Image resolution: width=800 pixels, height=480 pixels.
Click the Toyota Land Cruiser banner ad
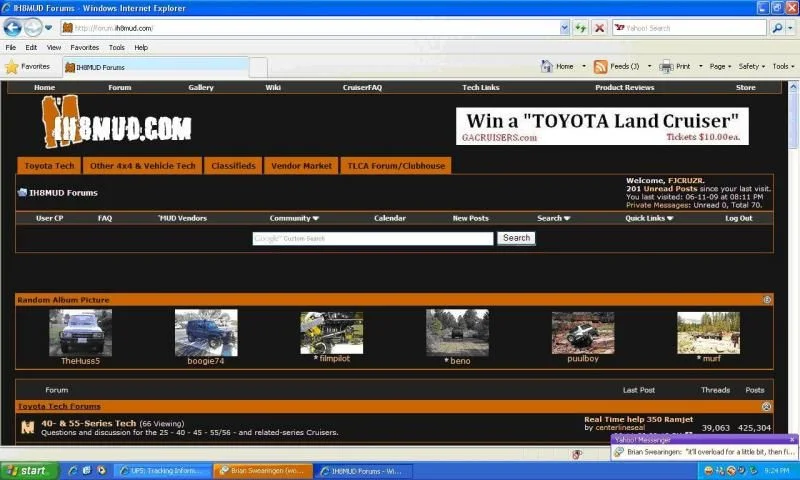(602, 126)
